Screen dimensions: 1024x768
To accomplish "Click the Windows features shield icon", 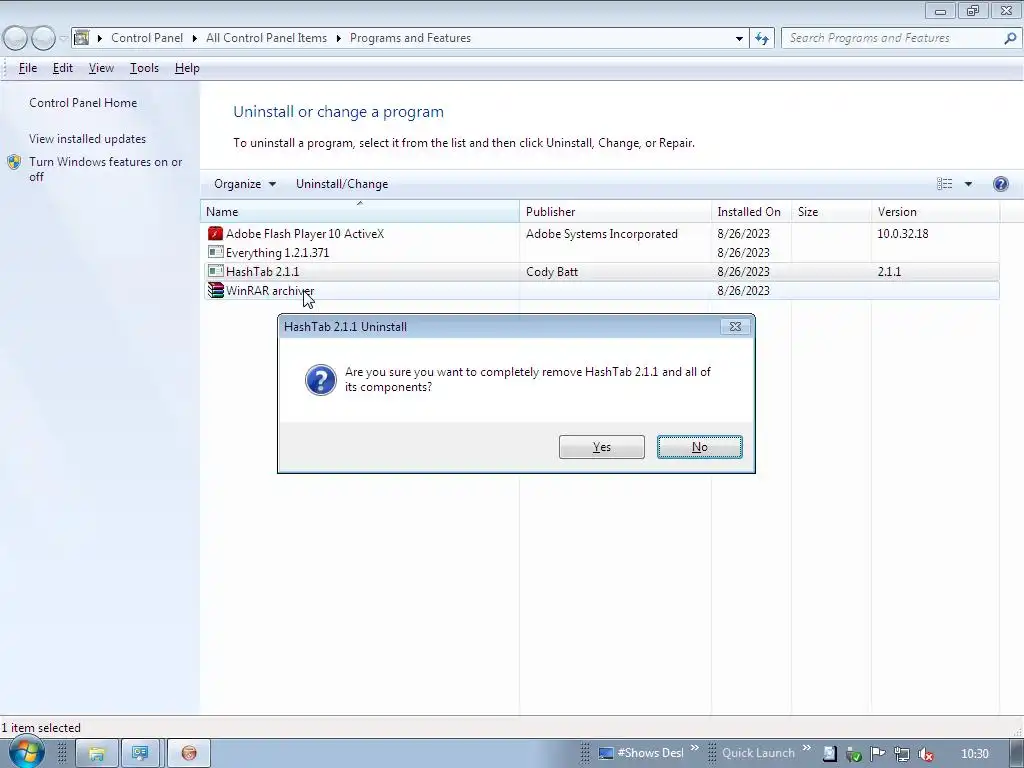I will [14, 162].
